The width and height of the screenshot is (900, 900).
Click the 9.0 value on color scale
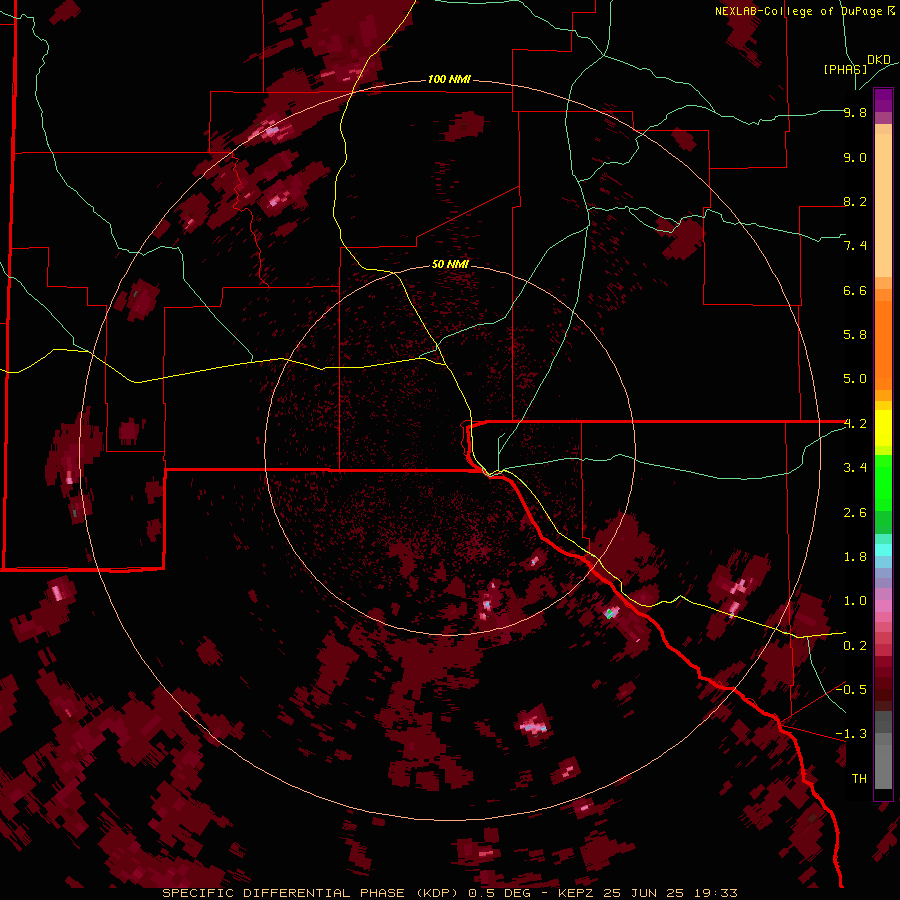pyautogui.click(x=855, y=158)
